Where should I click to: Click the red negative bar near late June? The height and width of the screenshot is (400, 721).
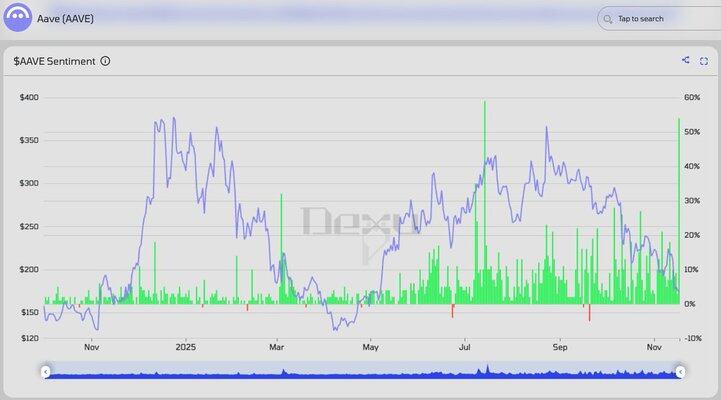point(452,310)
